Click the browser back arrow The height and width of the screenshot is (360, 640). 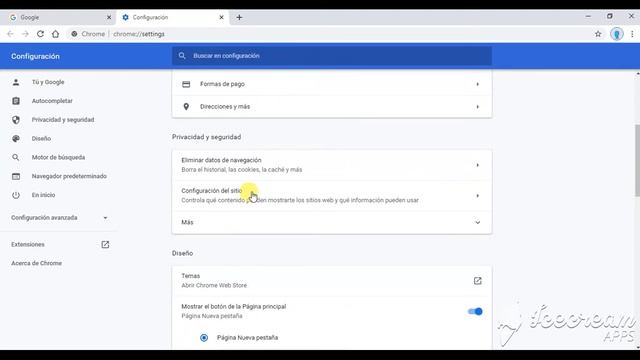[10, 34]
